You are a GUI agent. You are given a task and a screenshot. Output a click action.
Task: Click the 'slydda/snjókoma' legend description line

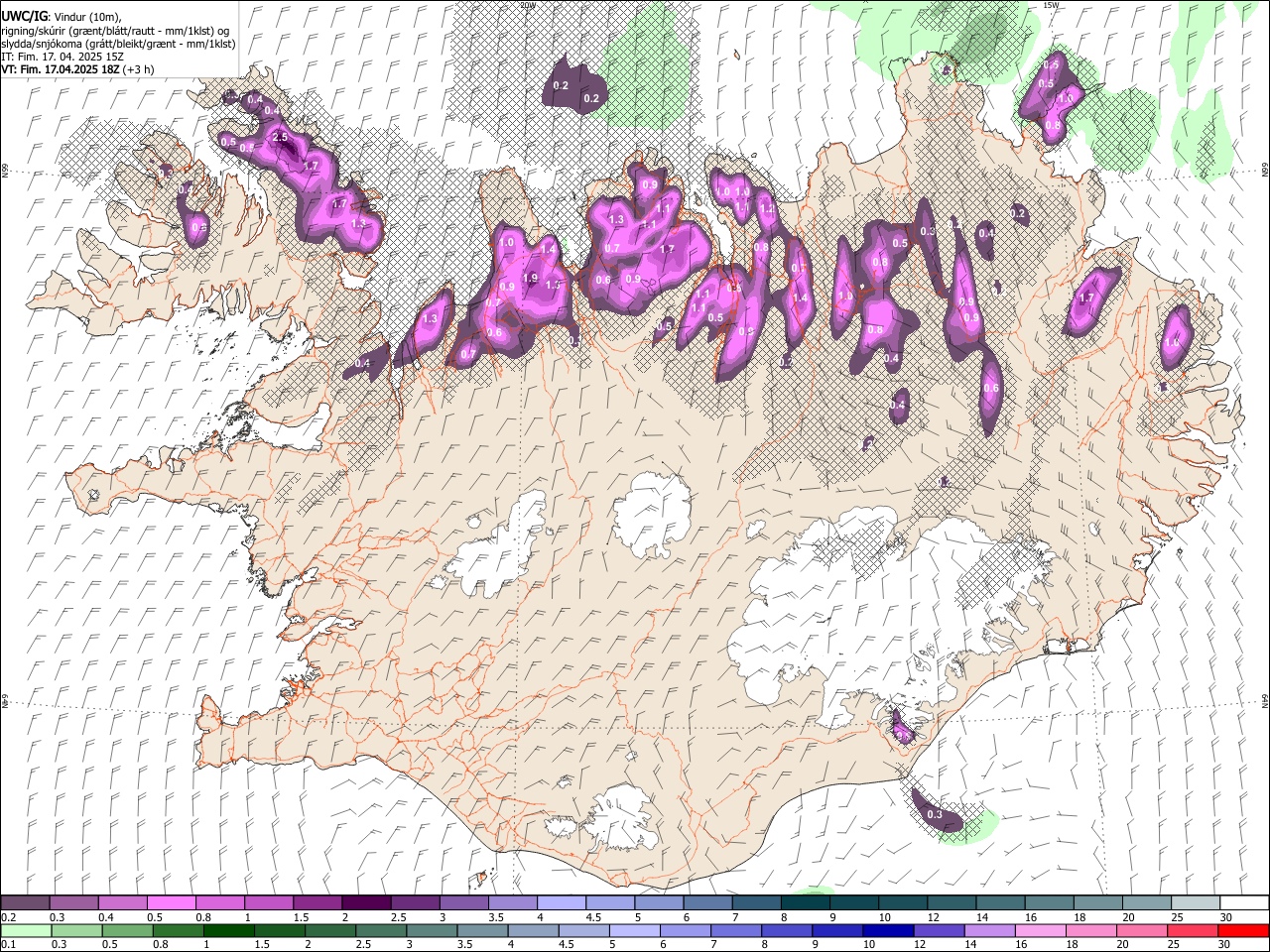[118, 44]
